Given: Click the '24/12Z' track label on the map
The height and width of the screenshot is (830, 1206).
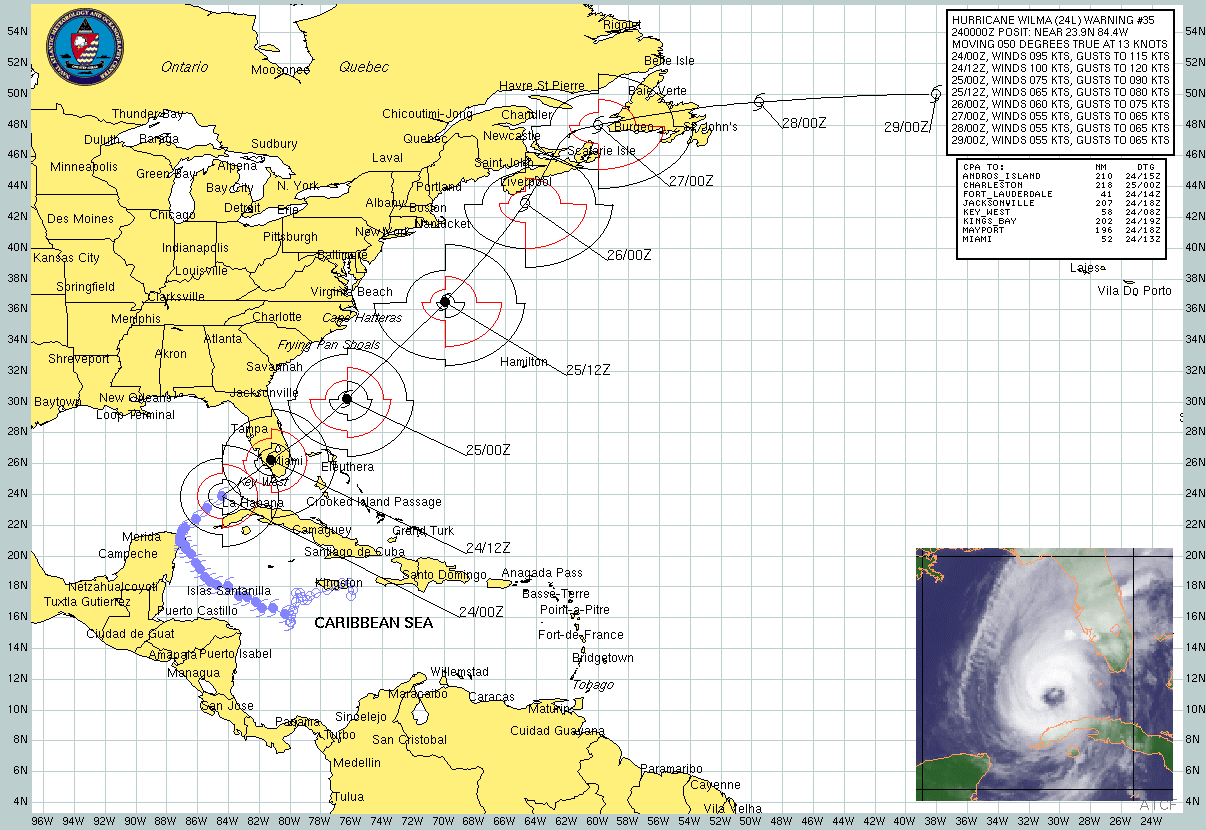Looking at the screenshot, I should point(488,547).
